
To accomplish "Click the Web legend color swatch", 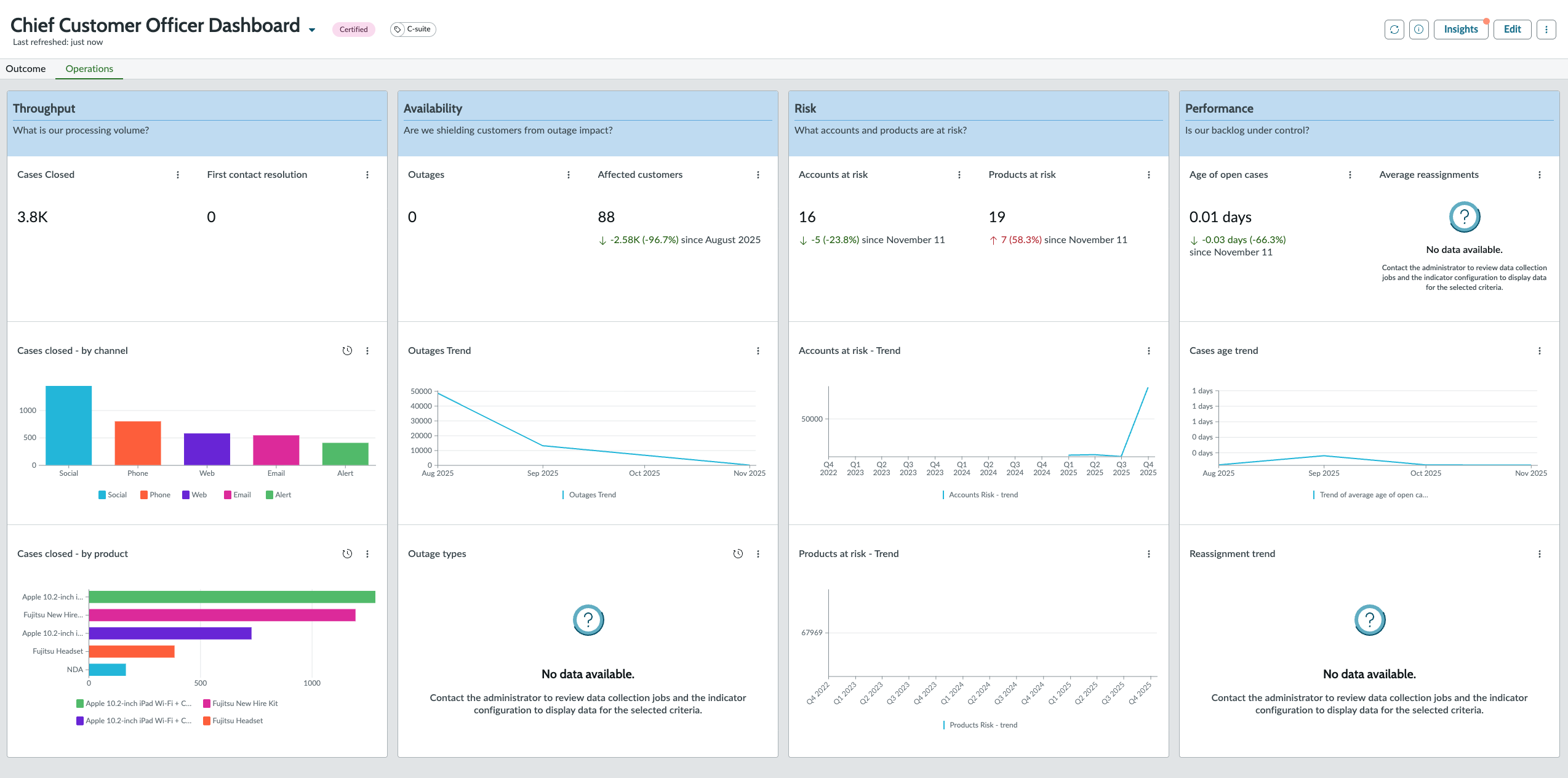I will click(x=186, y=495).
